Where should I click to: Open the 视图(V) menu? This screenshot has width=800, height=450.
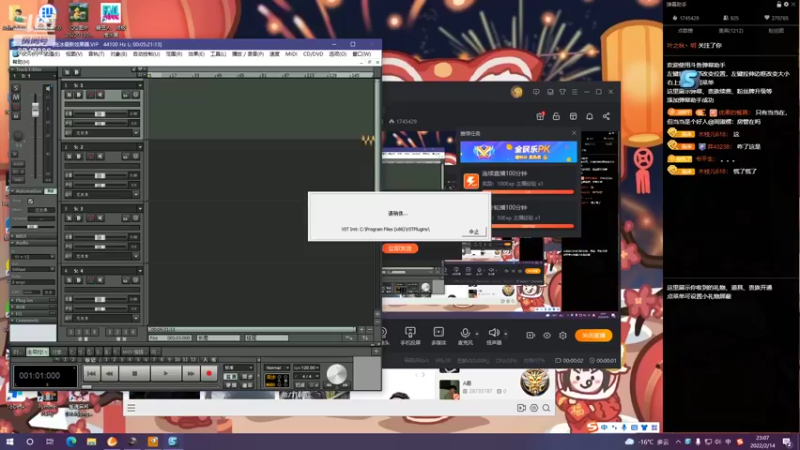point(74,54)
